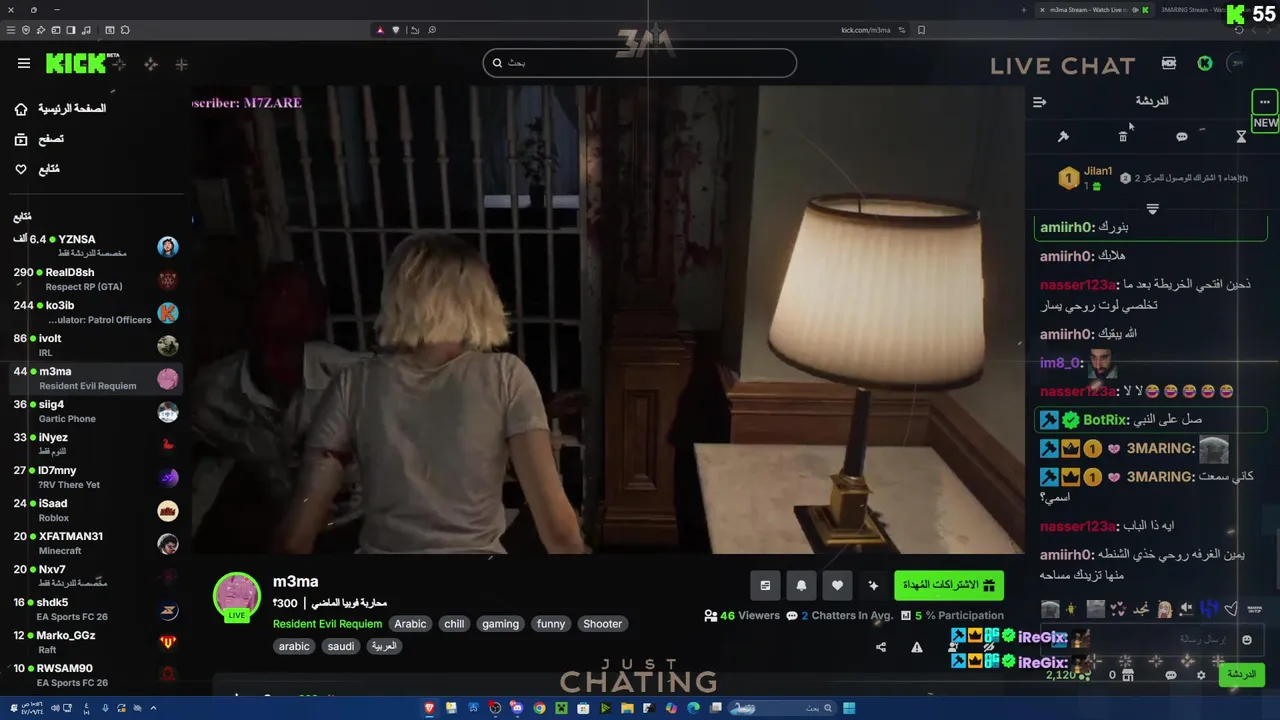Screen dimensions: 1280x720
Task: Click the Windows taskbar search box
Action: pos(780,708)
